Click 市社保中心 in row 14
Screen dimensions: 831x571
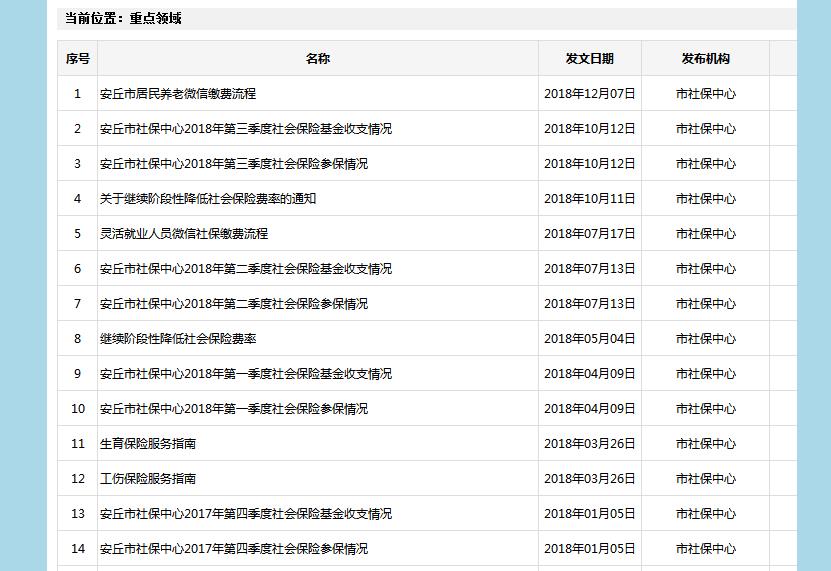[x=705, y=549]
